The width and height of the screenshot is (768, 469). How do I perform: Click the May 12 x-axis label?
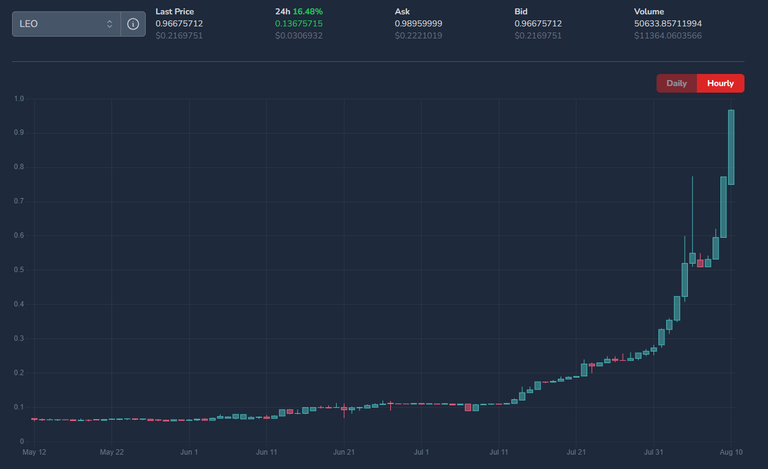point(34,452)
